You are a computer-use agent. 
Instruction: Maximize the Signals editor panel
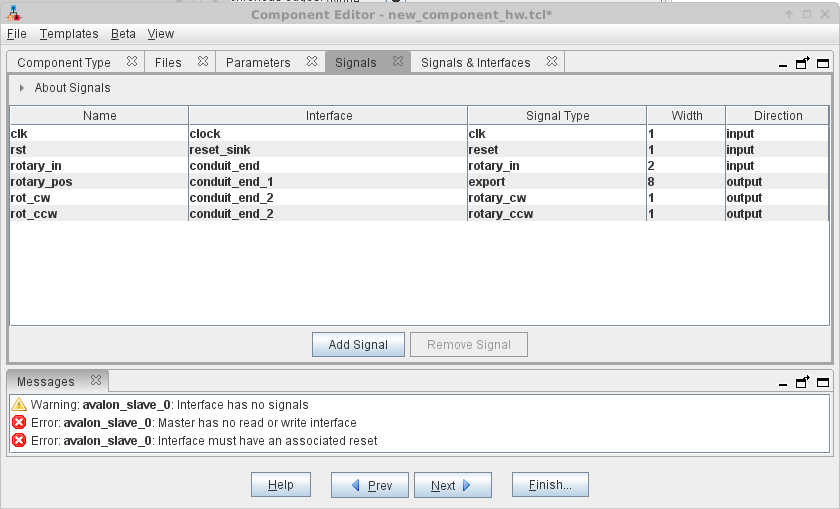(x=822, y=63)
